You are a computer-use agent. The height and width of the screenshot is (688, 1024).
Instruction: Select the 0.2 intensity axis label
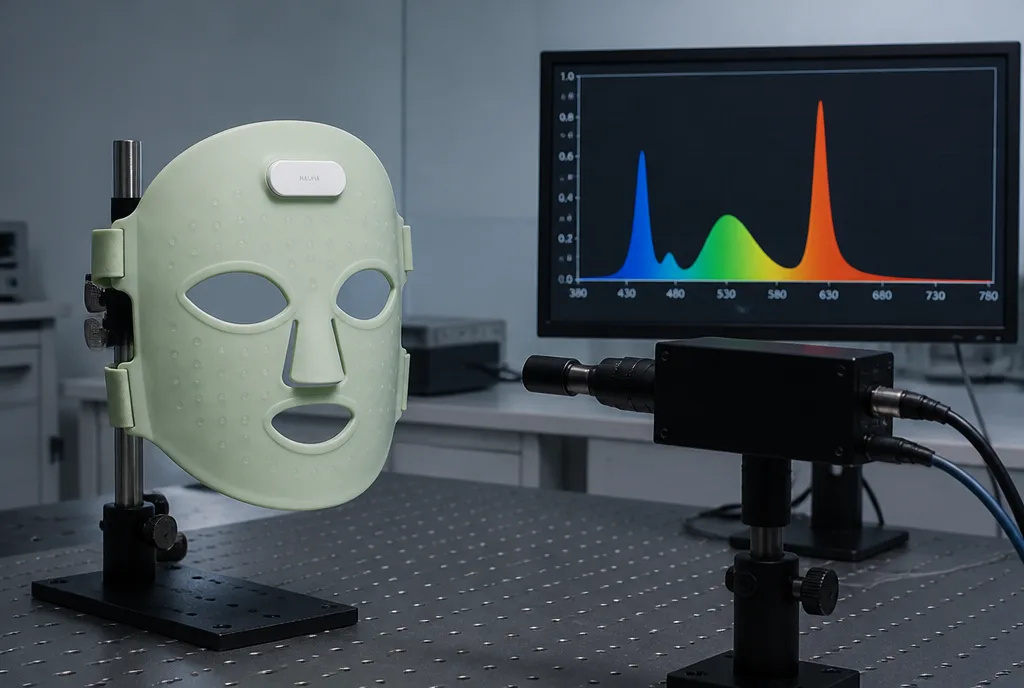[x=566, y=239]
